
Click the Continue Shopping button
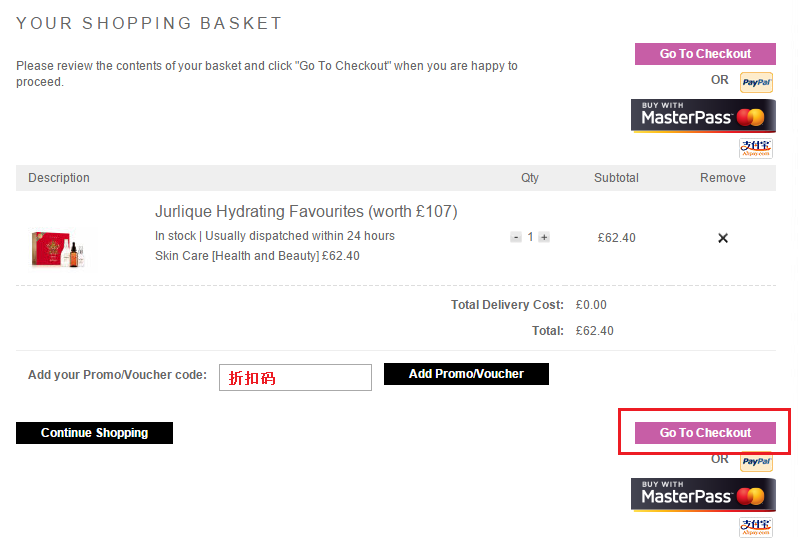coord(94,433)
